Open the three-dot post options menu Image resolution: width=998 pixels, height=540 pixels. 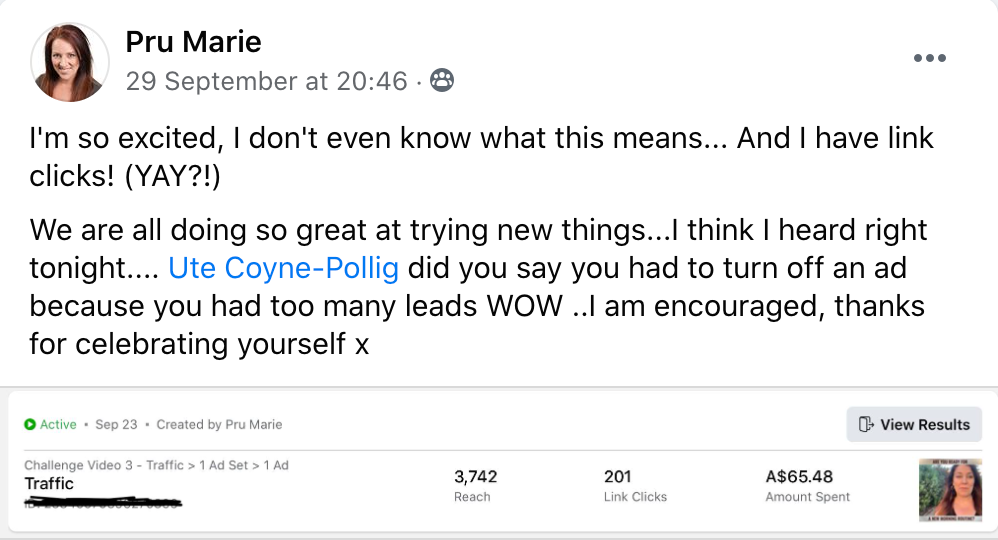929,58
